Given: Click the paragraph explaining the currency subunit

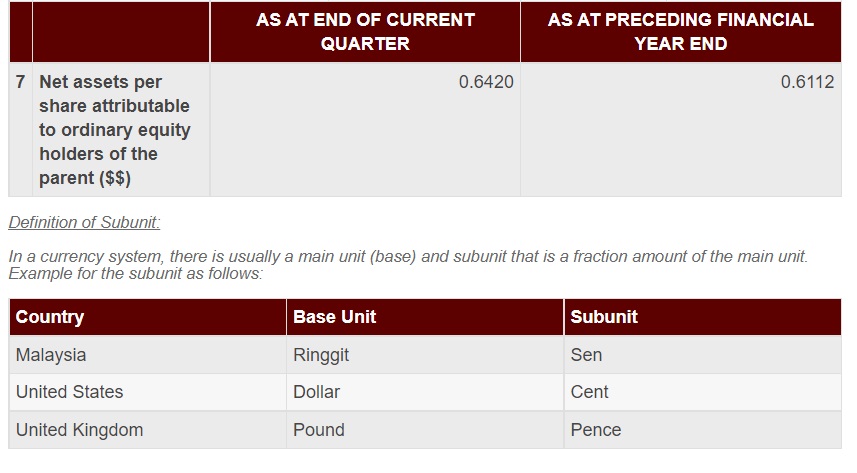Looking at the screenshot, I should click(x=408, y=265).
